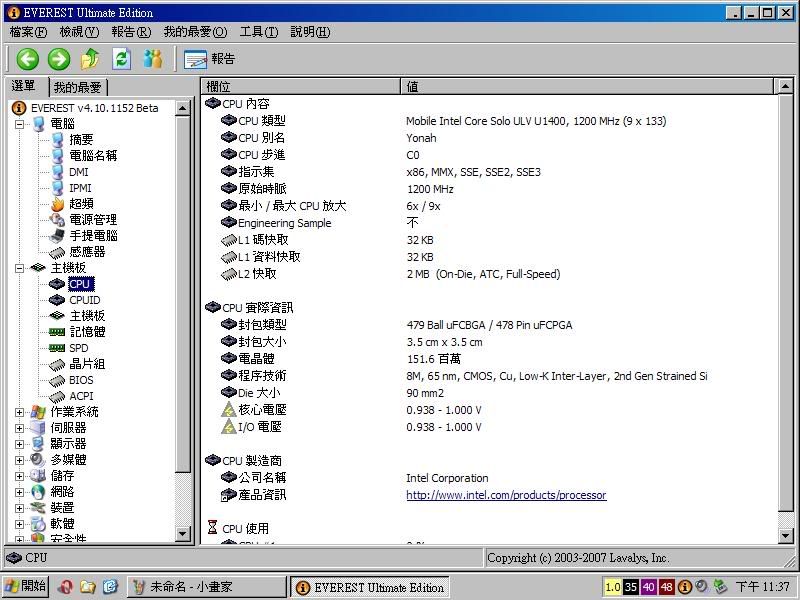Image resolution: width=800 pixels, height=600 pixels.
Task: Click the 多媒體 speaker icon
Action: 38,460
